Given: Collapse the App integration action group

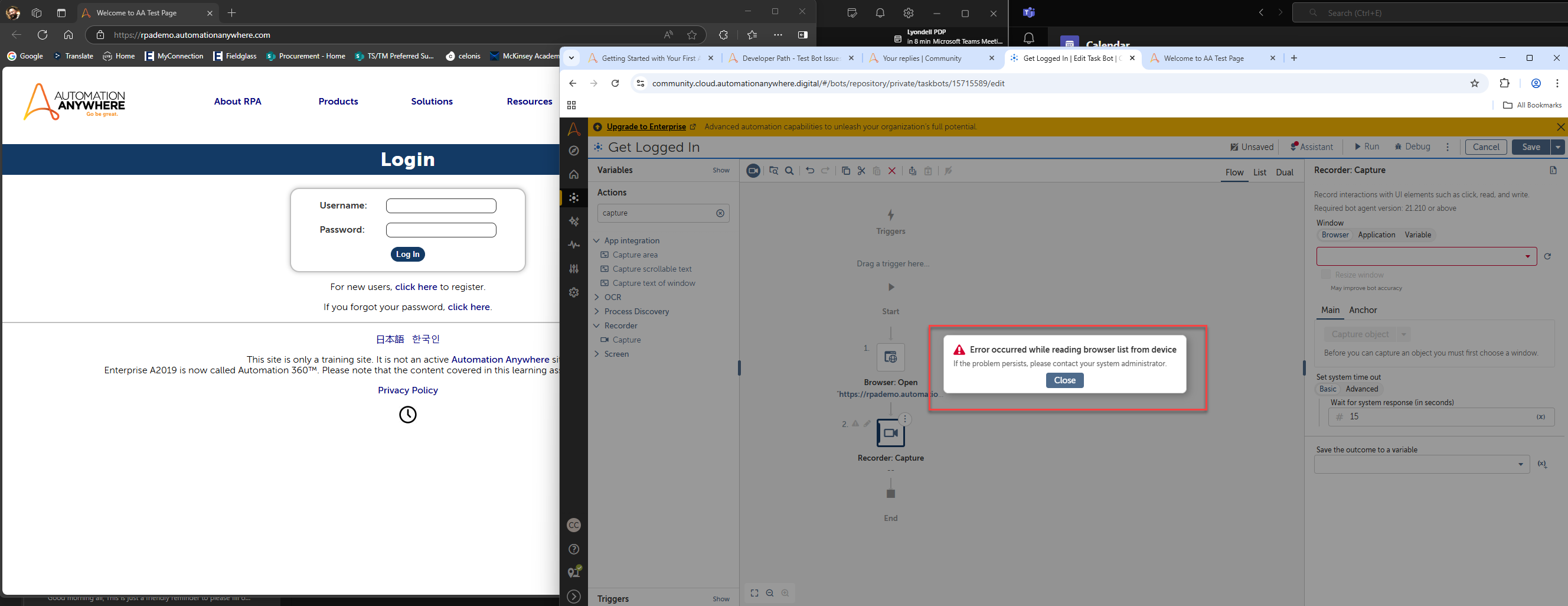Looking at the screenshot, I should pyautogui.click(x=596, y=240).
